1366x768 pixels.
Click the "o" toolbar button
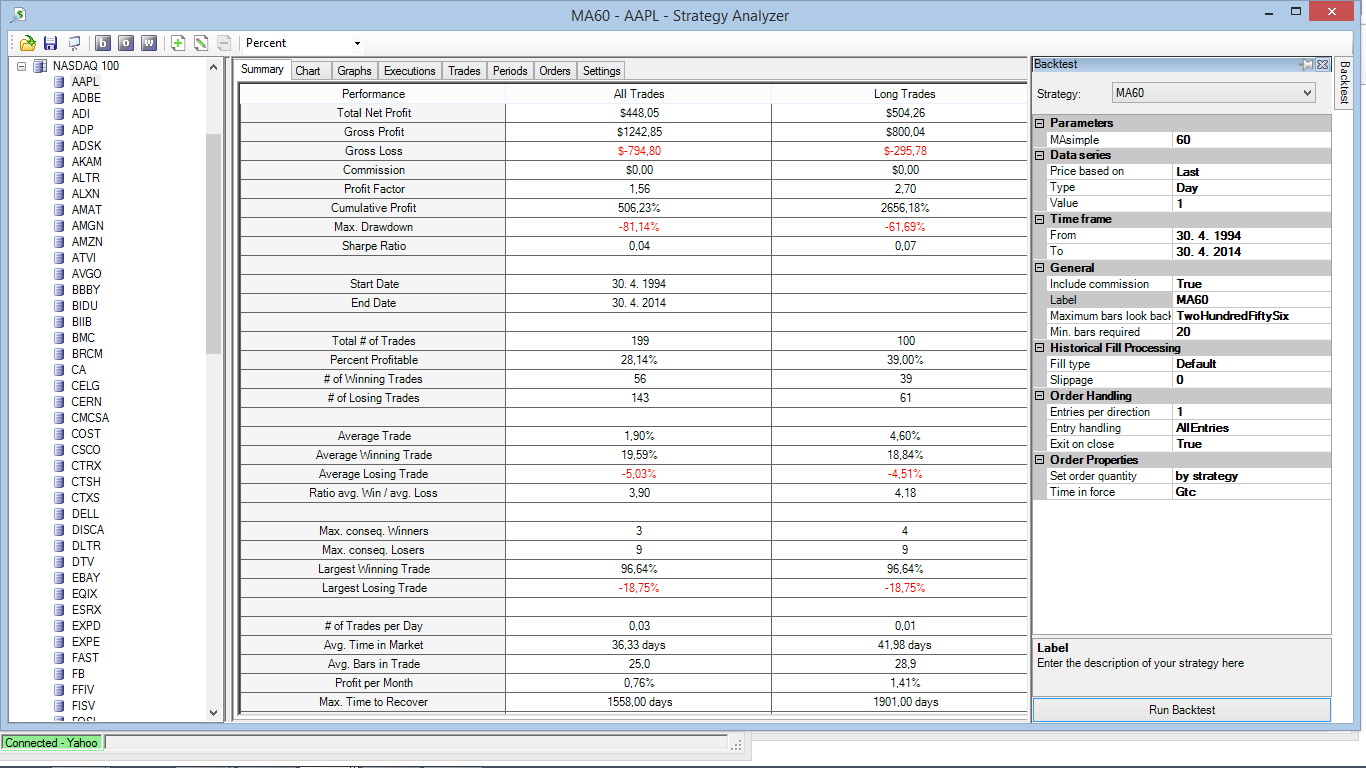(x=126, y=43)
